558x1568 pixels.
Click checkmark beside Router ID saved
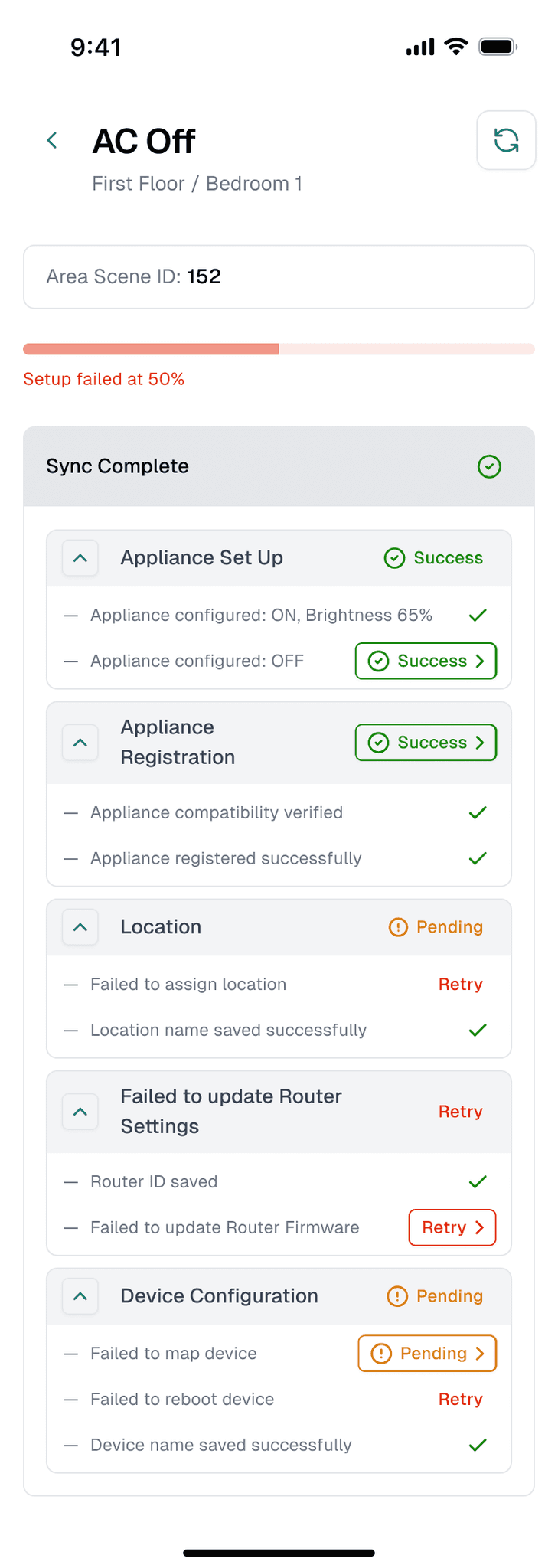(x=478, y=1181)
